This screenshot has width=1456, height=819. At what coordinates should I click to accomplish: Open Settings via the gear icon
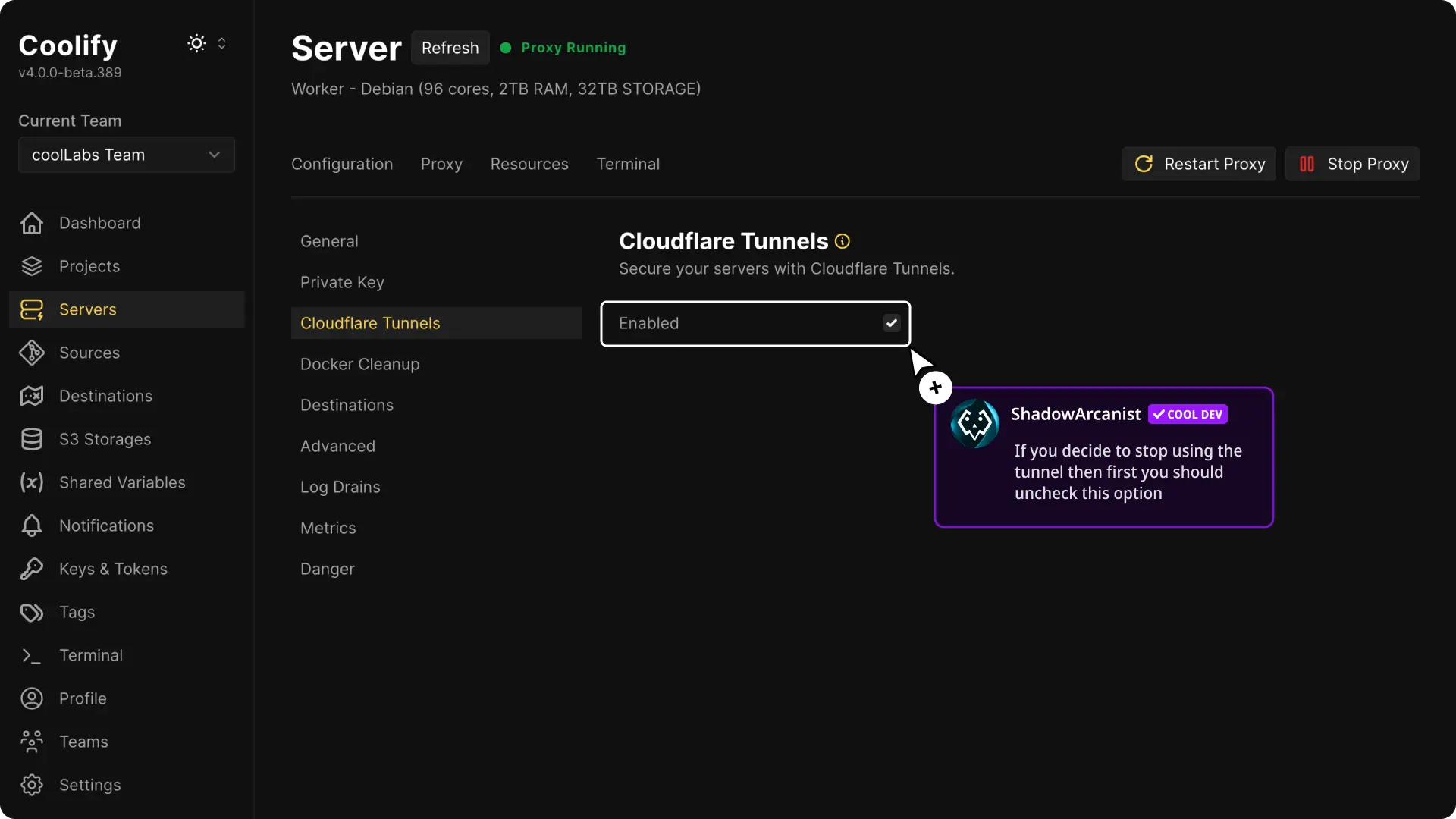(x=32, y=785)
